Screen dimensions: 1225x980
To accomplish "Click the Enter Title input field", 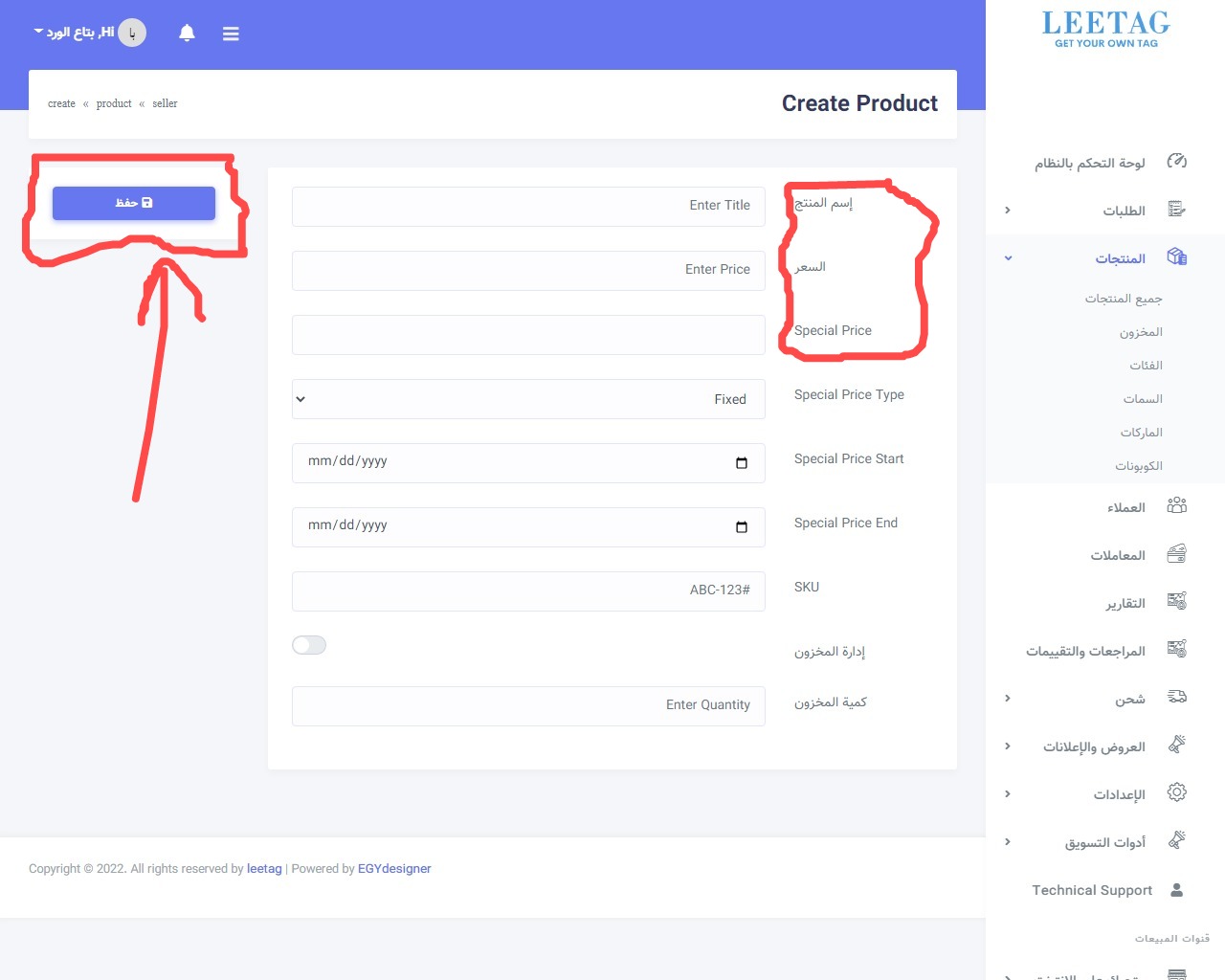I will click(528, 206).
